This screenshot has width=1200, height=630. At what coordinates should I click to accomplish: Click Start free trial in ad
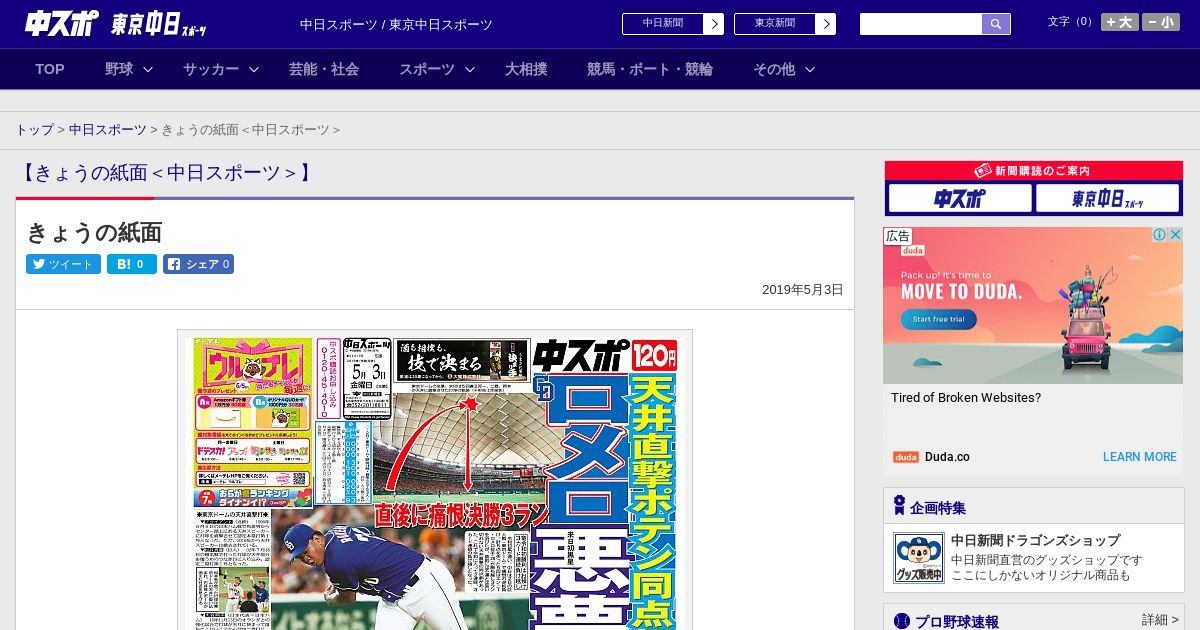(x=938, y=320)
